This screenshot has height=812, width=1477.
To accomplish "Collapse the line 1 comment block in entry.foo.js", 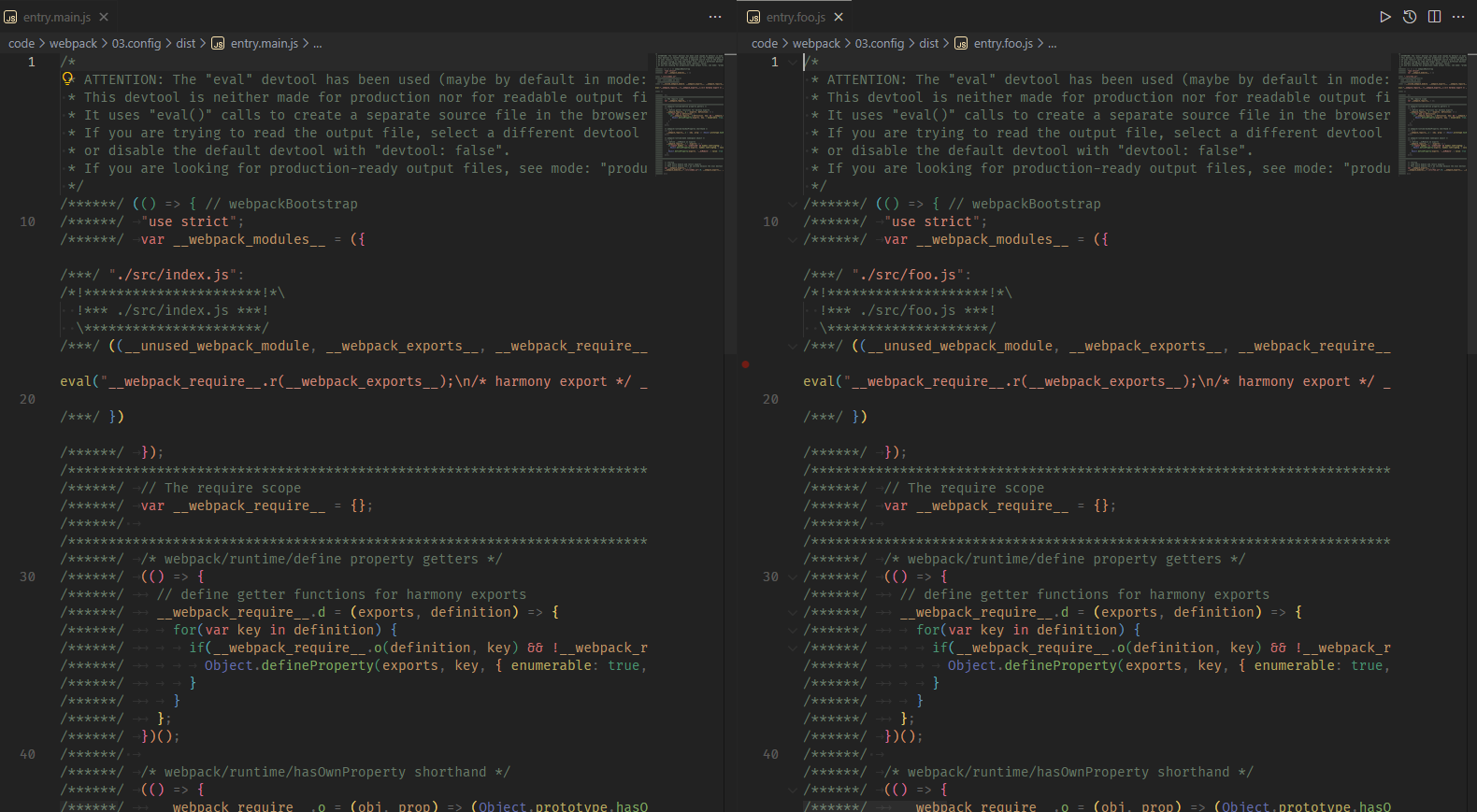I will click(x=793, y=63).
